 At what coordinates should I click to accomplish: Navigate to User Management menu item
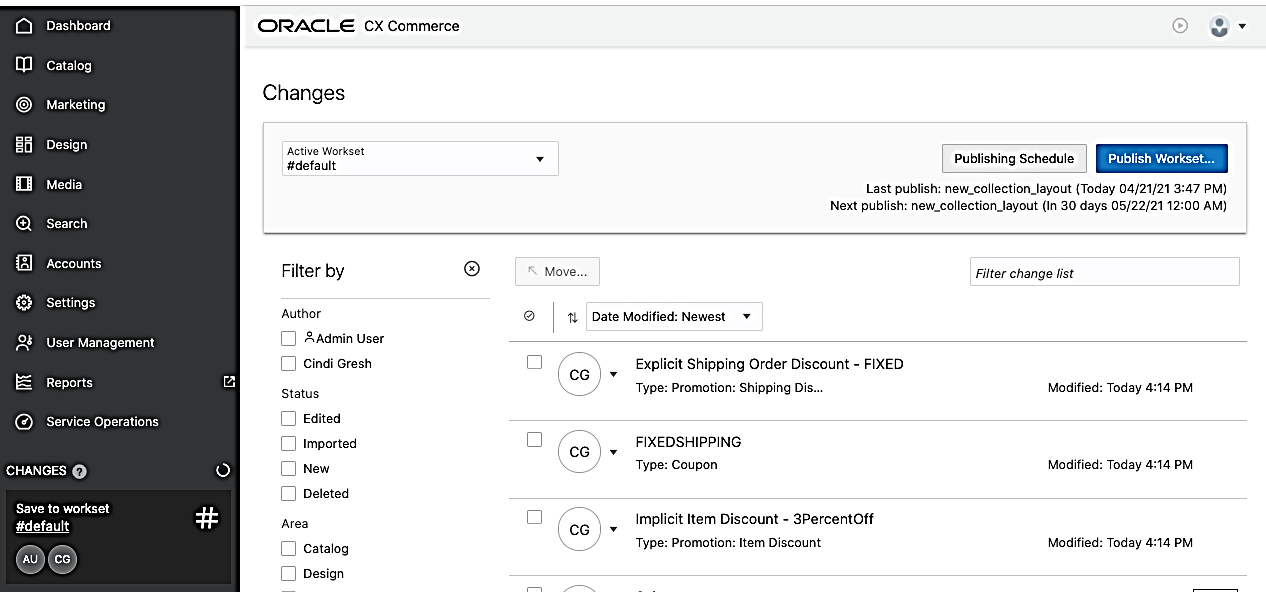tap(100, 343)
